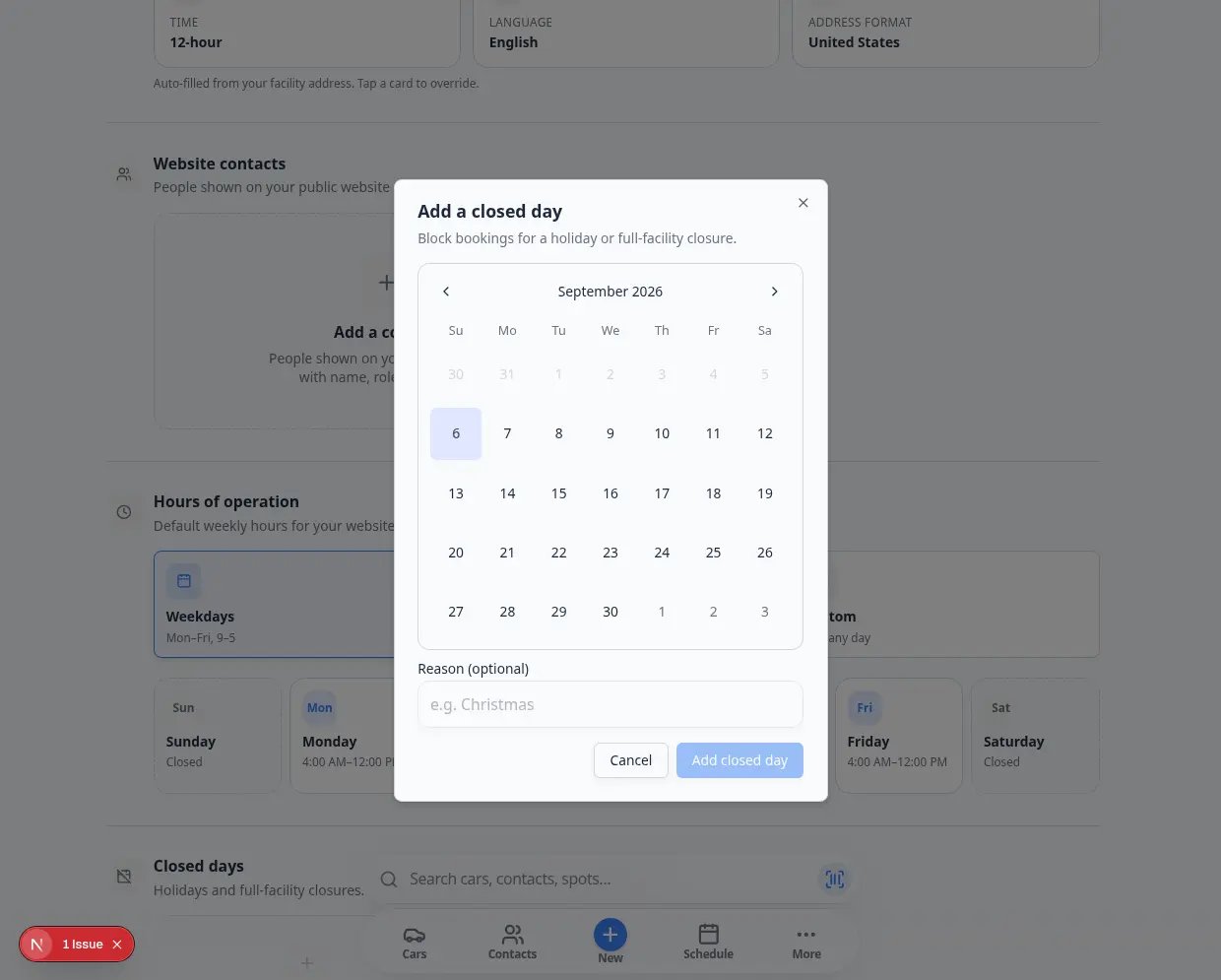1221x980 pixels.
Task: Select September 30 date
Action: (610, 612)
